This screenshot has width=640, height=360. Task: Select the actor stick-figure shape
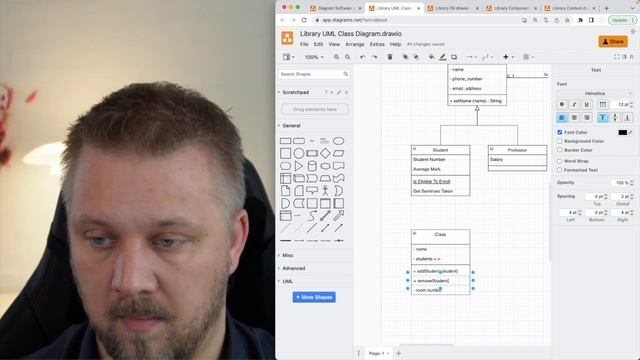point(325,191)
